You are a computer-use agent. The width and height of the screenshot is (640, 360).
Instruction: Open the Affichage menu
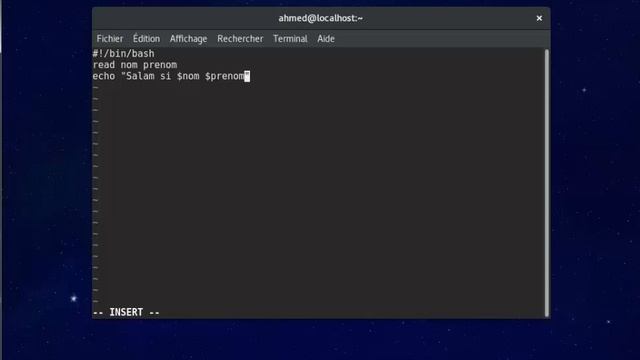coord(188,39)
